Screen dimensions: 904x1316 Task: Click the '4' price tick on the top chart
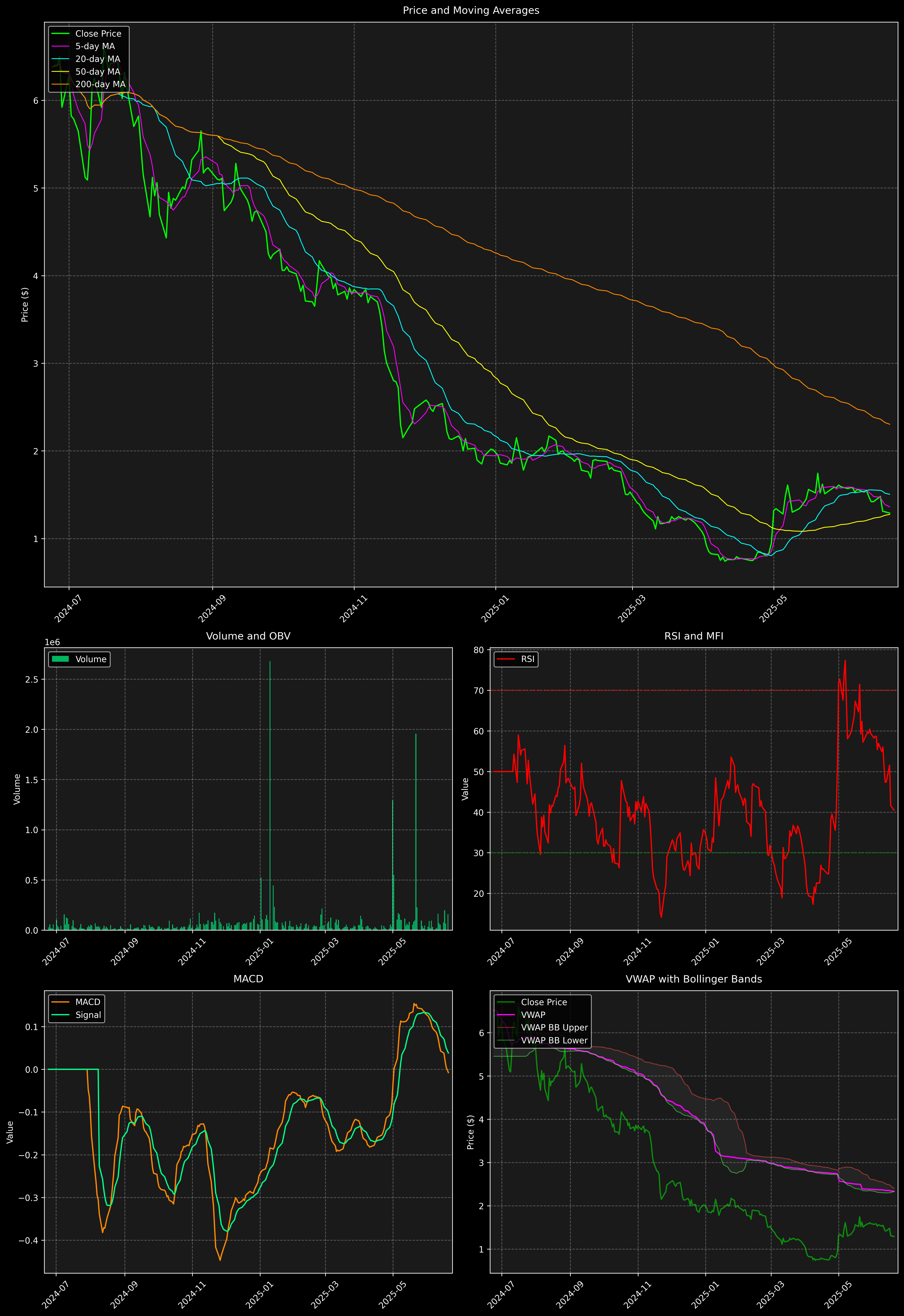(36, 276)
